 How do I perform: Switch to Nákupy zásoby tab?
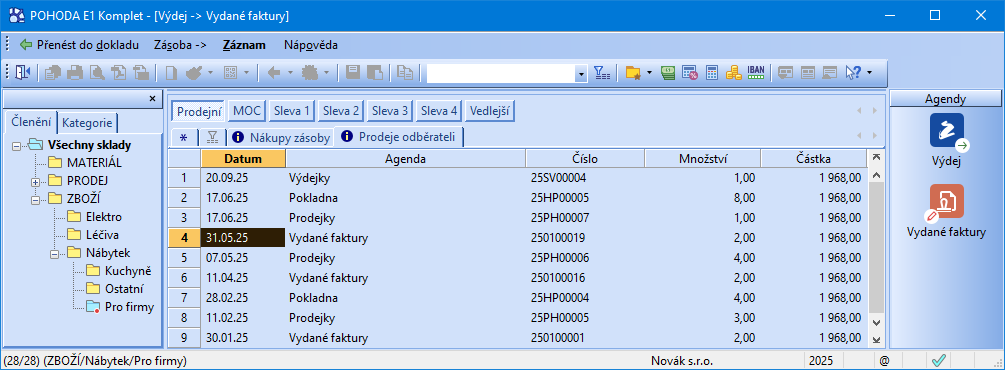tap(281, 137)
